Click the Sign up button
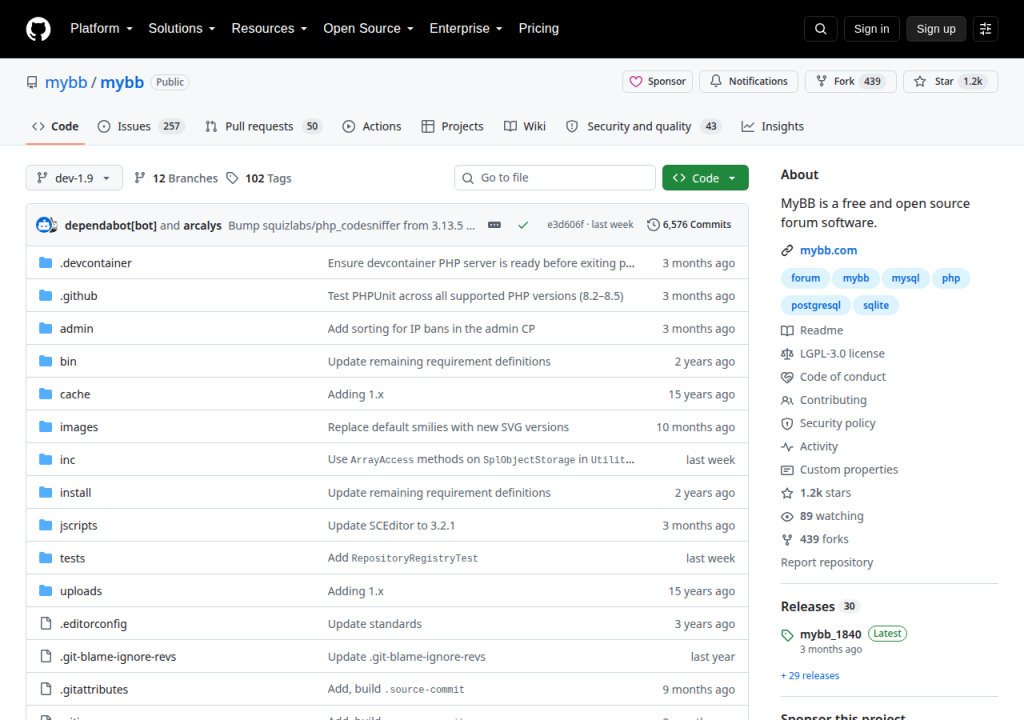The image size is (1024, 720). click(x=935, y=29)
